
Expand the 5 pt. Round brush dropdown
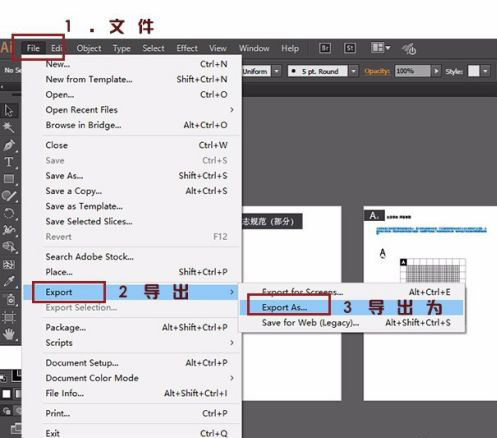(x=353, y=71)
